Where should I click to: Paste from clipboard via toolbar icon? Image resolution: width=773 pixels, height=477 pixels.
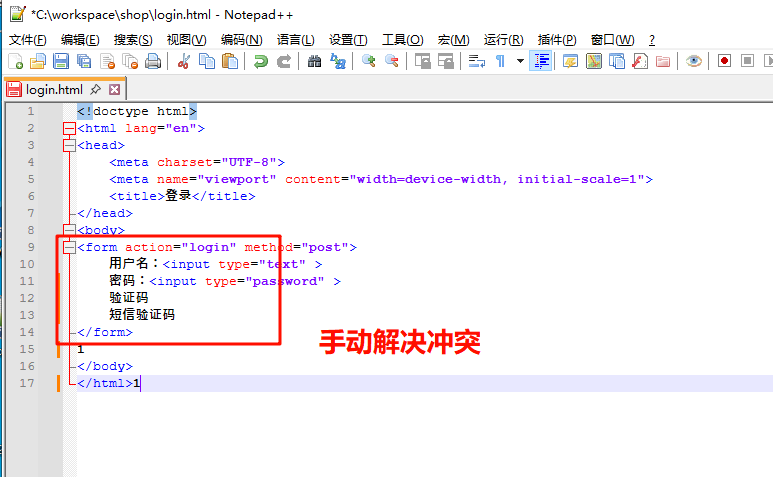230,62
